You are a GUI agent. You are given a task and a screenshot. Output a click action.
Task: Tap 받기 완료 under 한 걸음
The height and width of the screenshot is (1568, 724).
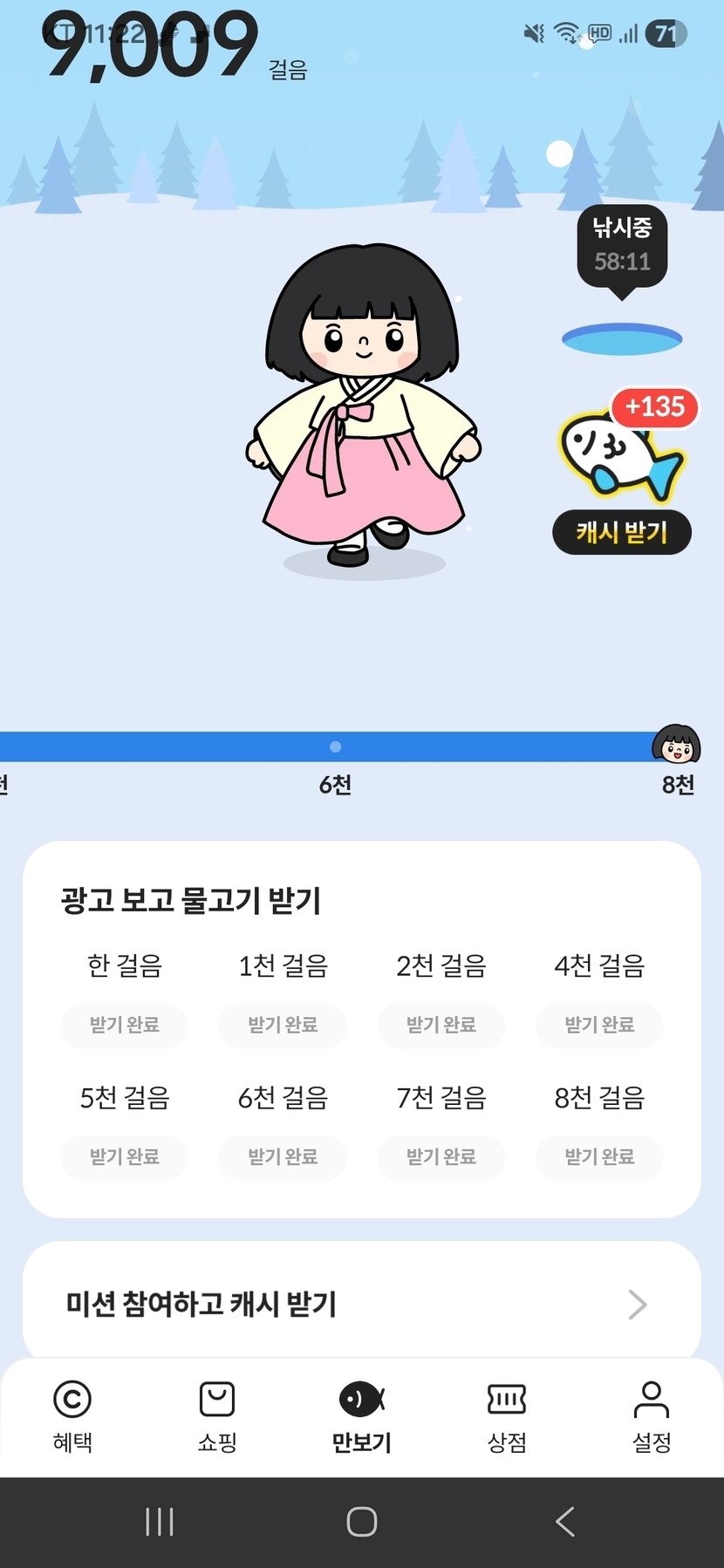coord(125,1025)
